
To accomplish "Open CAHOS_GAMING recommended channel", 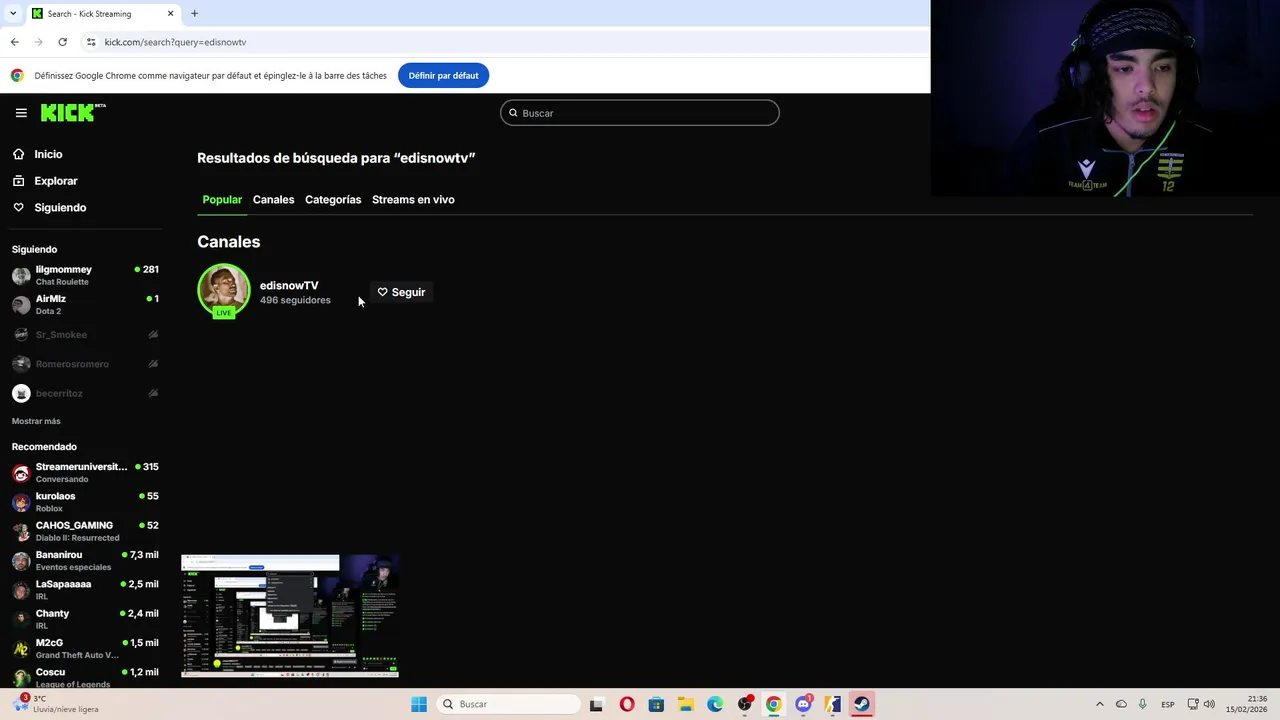I will tap(85, 531).
